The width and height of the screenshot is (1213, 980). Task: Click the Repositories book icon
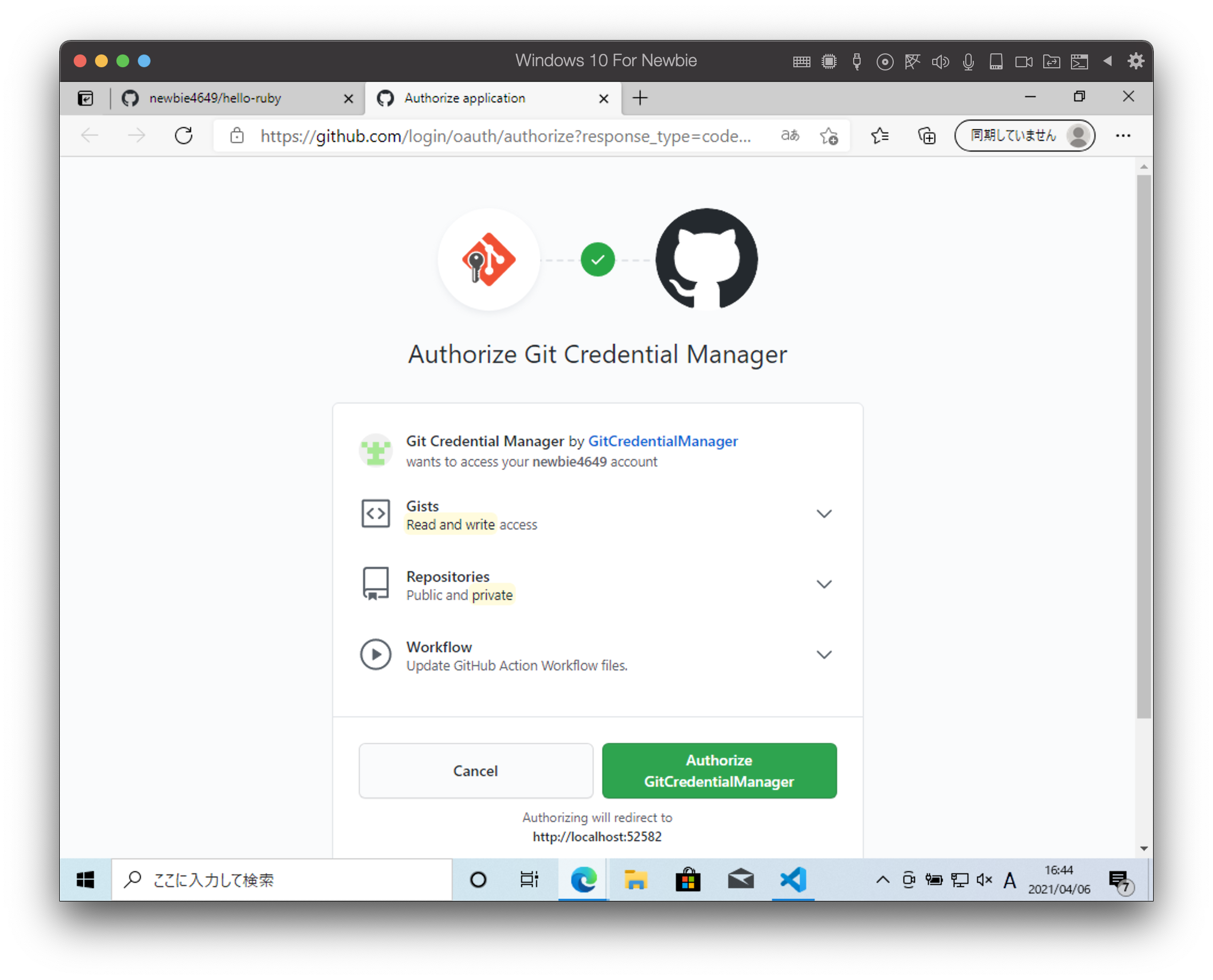[373, 585]
